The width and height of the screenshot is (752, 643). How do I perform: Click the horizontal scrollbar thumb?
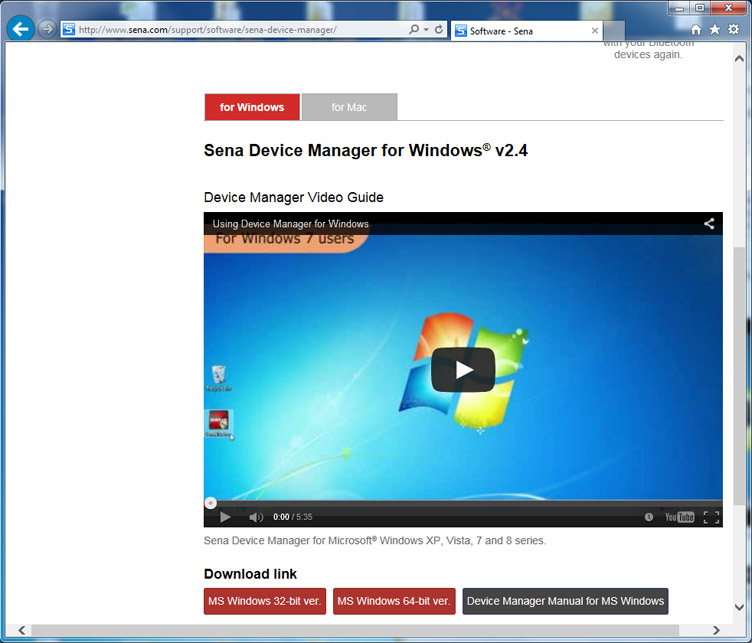[355, 630]
